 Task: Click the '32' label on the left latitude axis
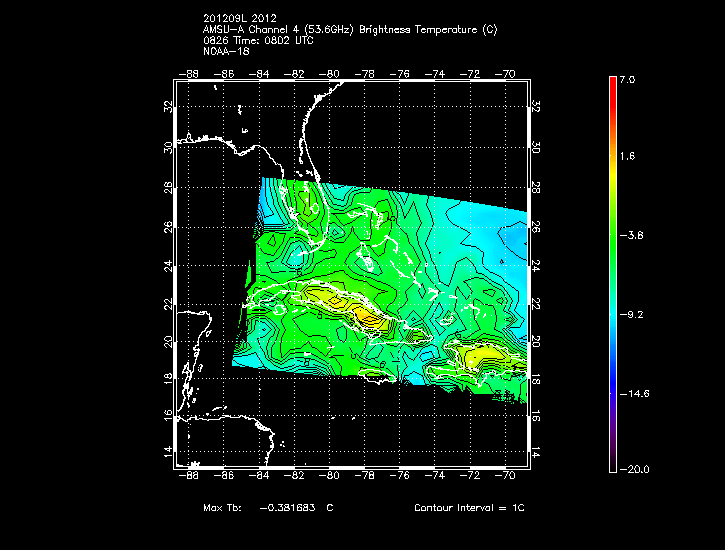click(168, 107)
